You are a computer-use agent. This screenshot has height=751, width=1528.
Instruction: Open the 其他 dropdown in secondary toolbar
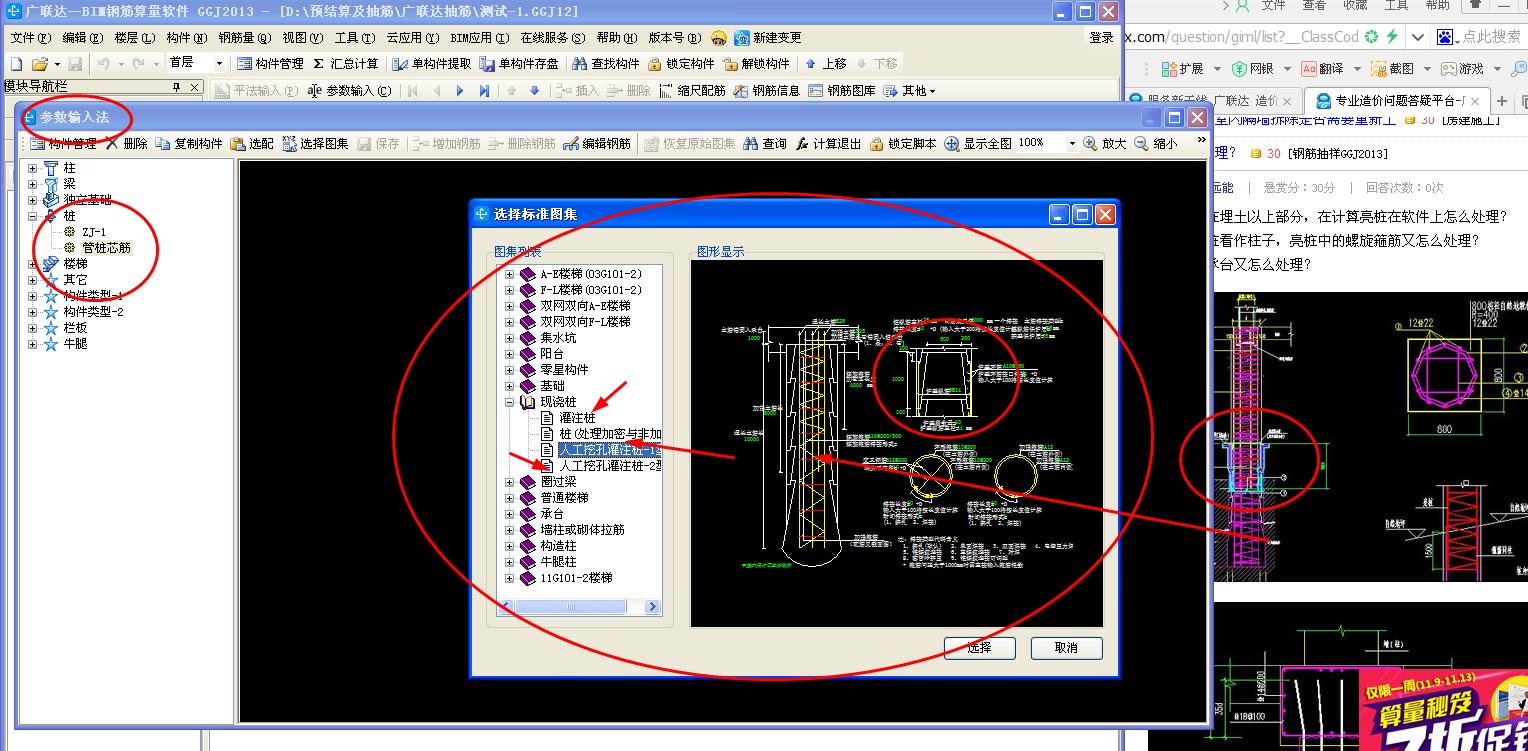[909, 90]
